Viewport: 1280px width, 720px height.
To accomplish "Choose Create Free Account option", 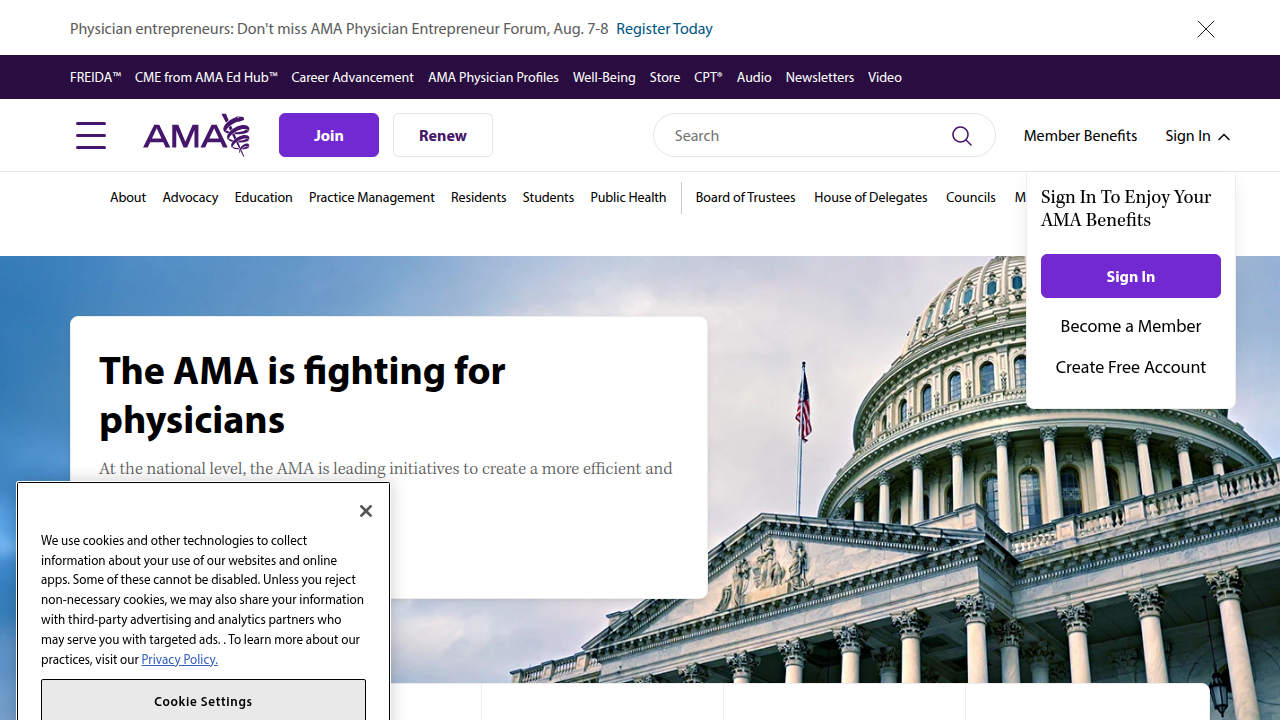I will [x=1131, y=367].
